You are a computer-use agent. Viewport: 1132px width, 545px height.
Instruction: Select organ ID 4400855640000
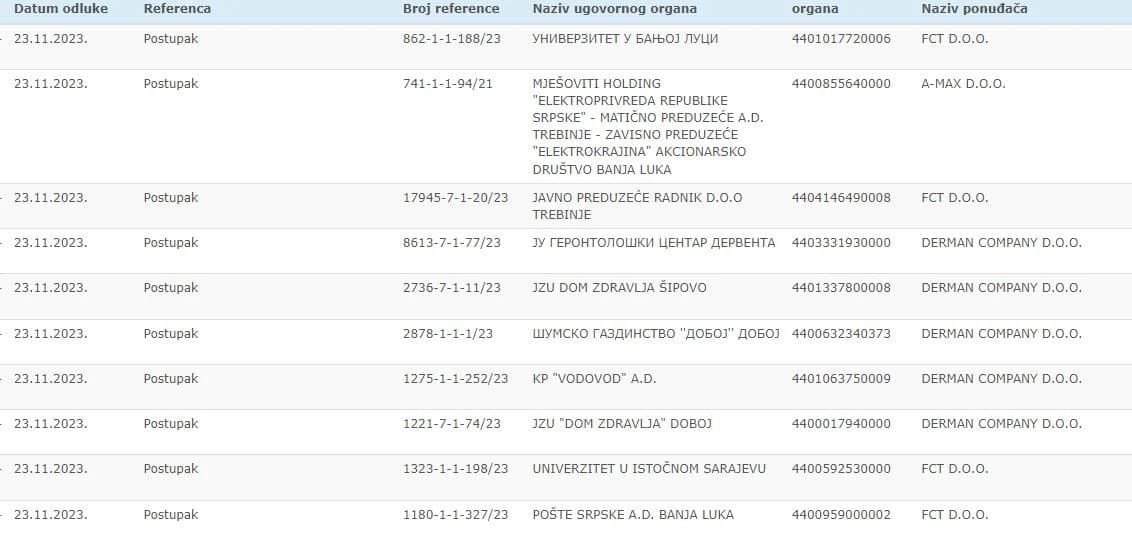pyautogui.click(x=841, y=84)
